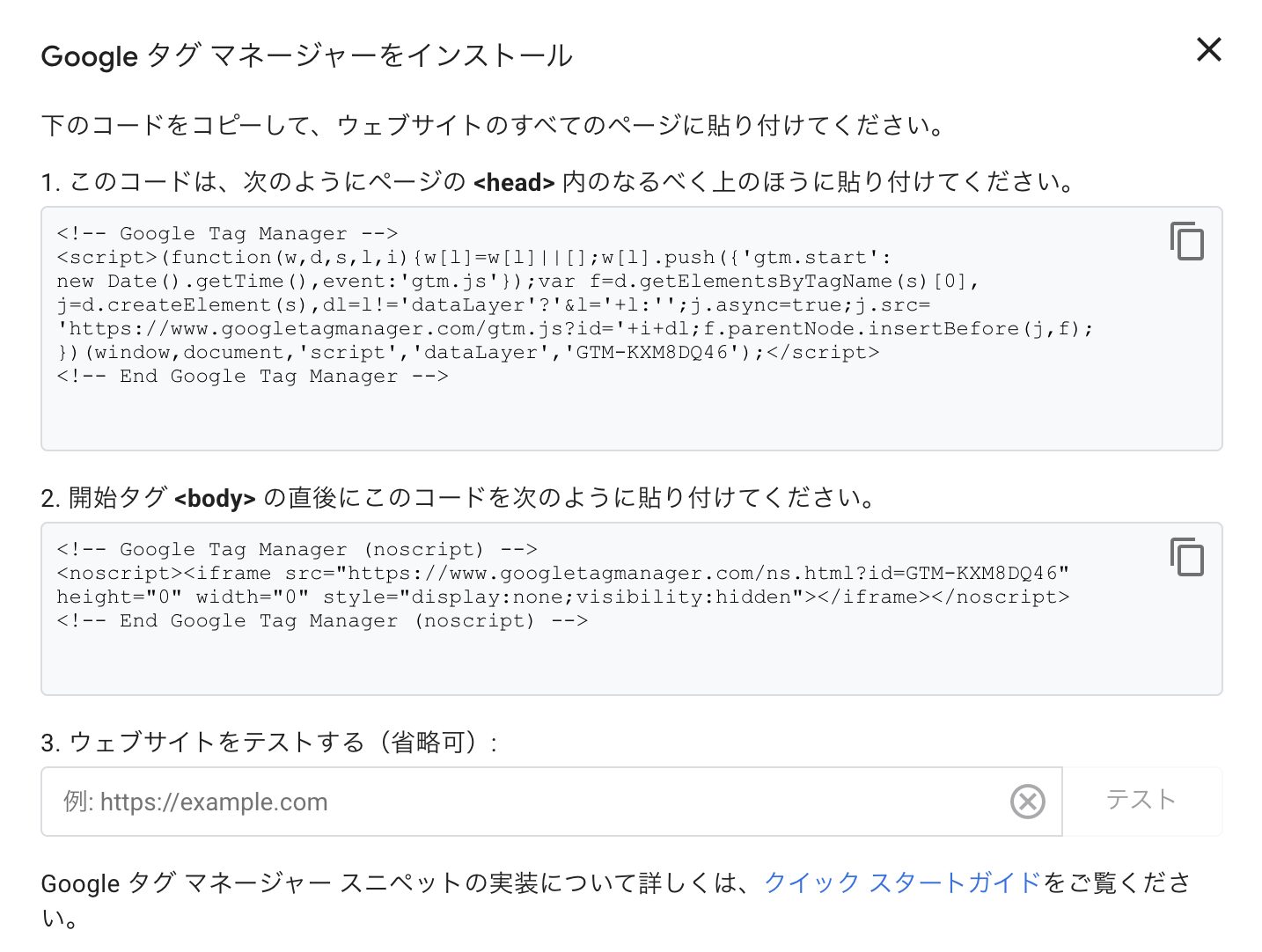Click GTM-KXM8DQ46 ID in the head script
The width and height of the screenshot is (1262, 952).
click(652, 353)
